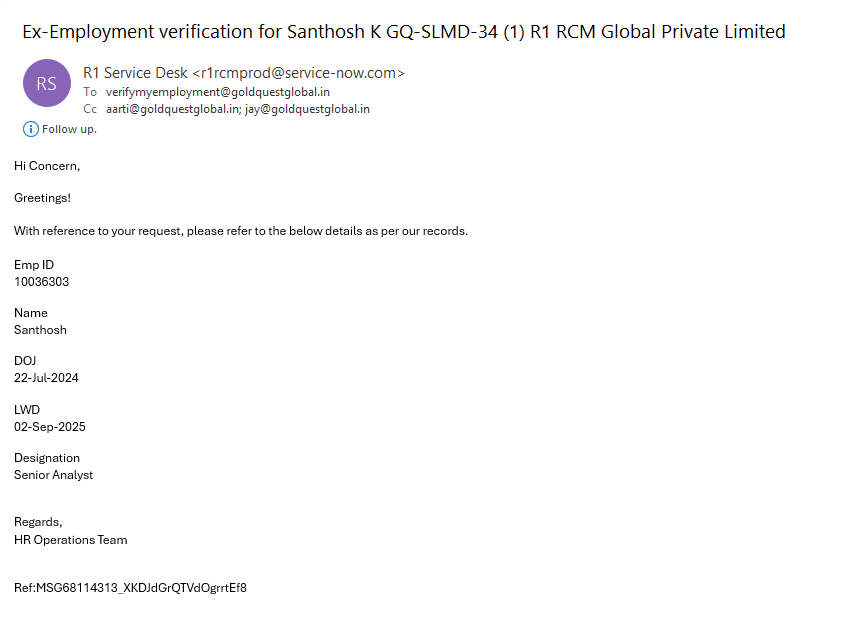Click the r1rcmprod@service-now.com sender address

298,73
